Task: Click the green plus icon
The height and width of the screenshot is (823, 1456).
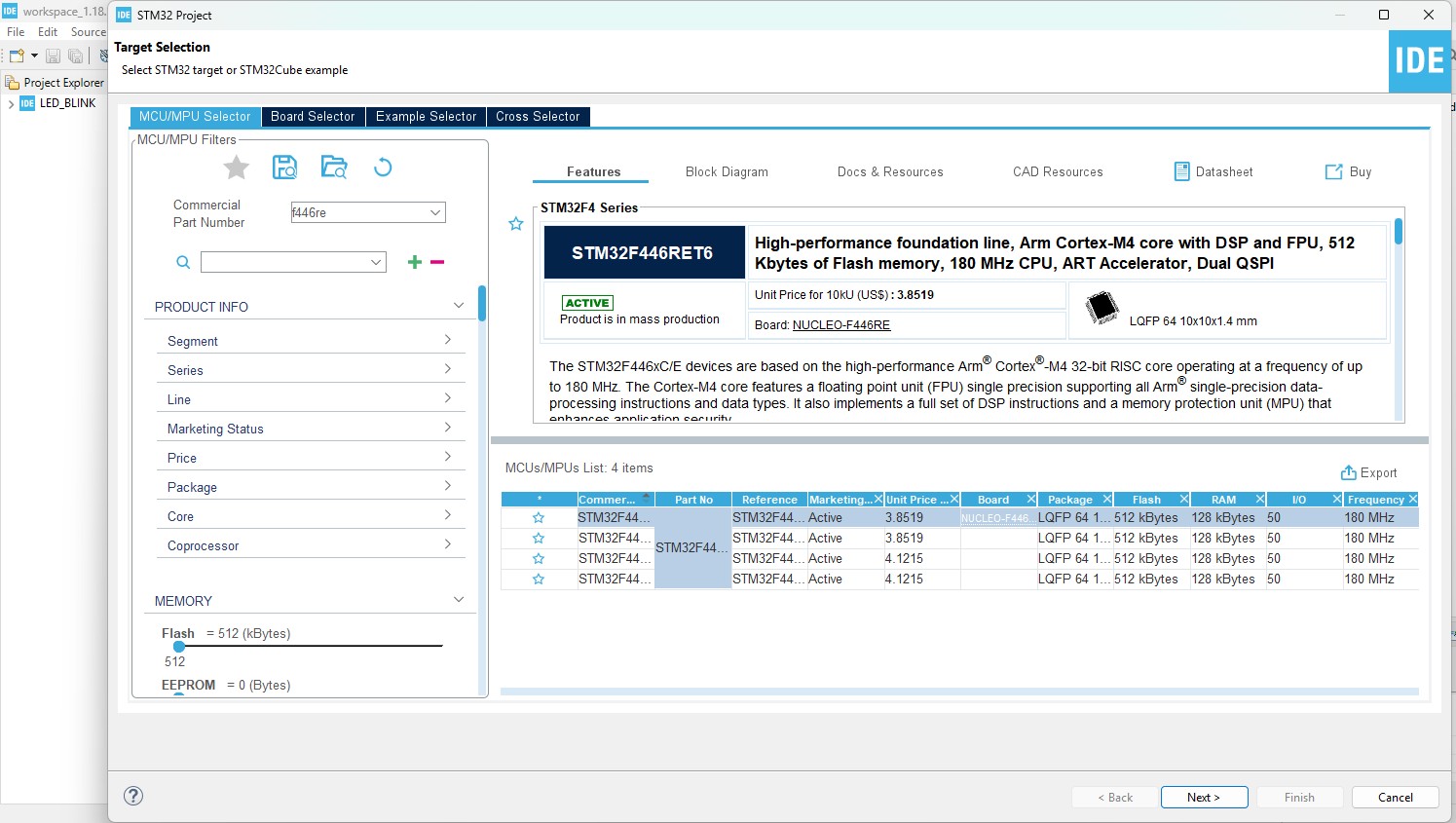Action: click(415, 262)
